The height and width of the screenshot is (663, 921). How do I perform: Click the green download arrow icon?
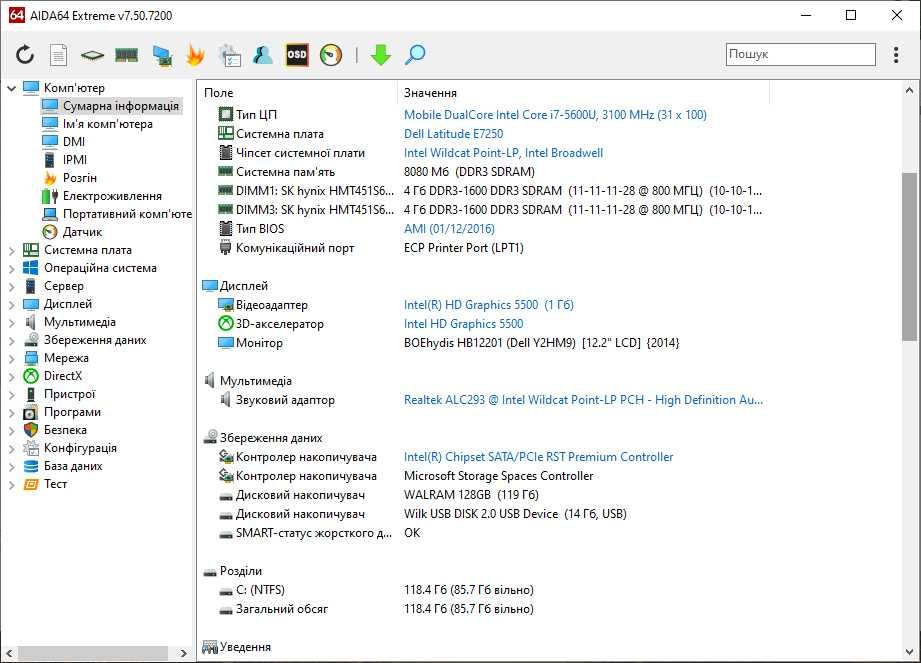pyautogui.click(x=381, y=55)
